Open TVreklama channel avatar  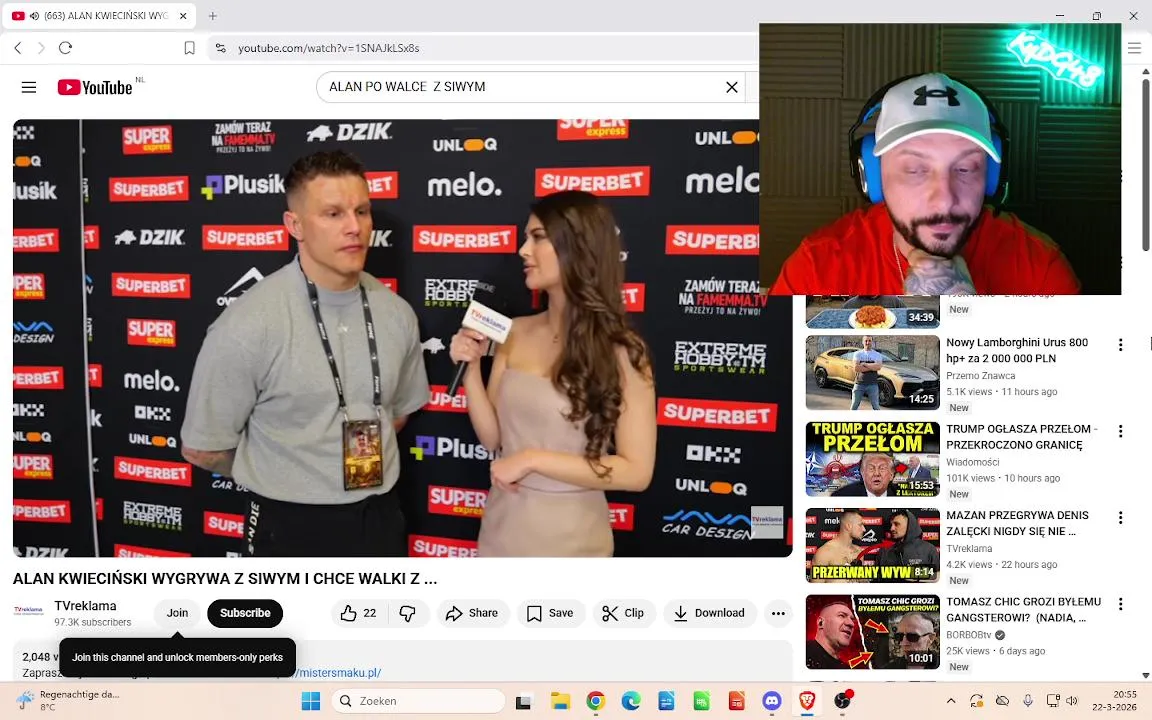(x=28, y=611)
